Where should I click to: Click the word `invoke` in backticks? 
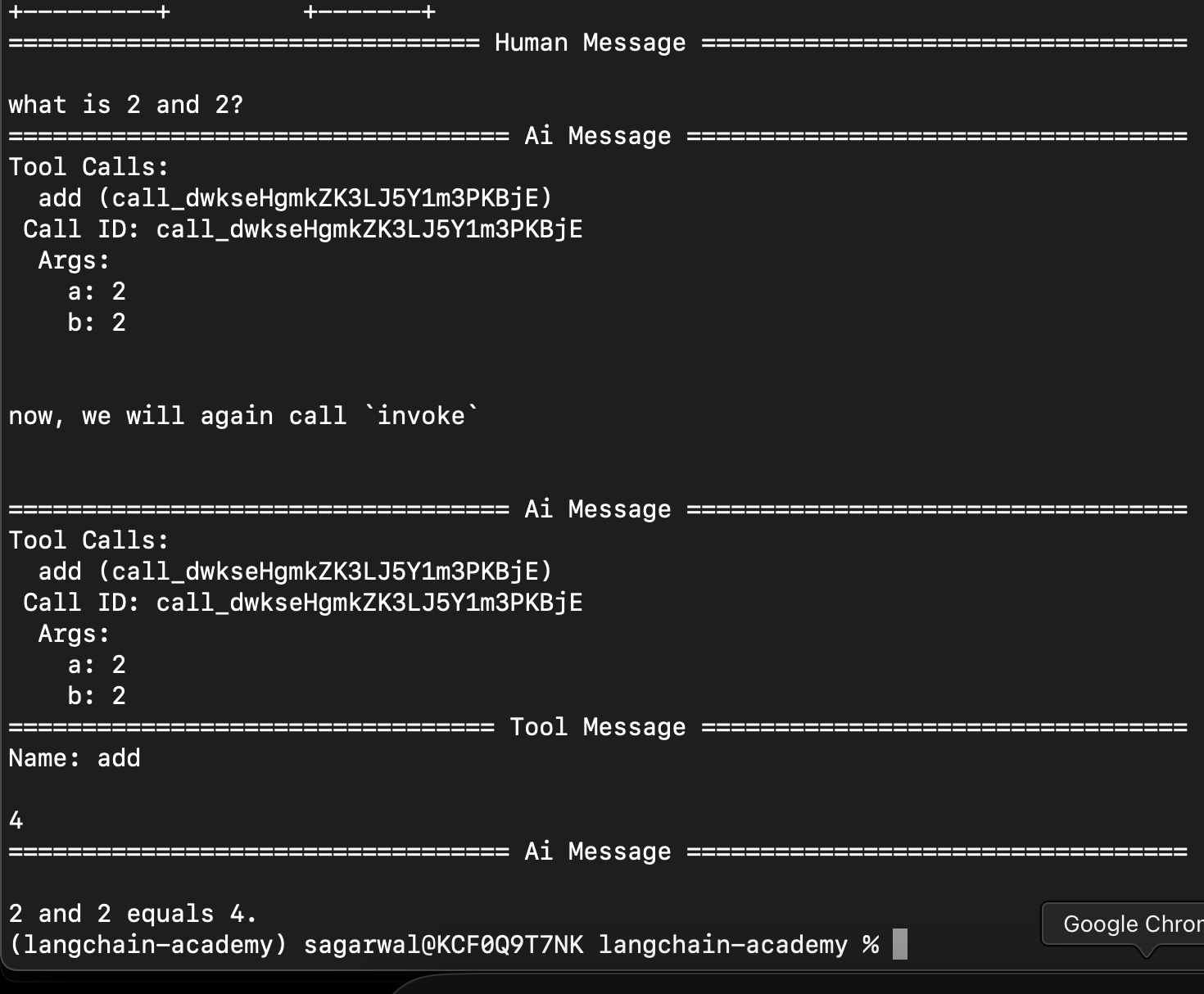click(421, 416)
